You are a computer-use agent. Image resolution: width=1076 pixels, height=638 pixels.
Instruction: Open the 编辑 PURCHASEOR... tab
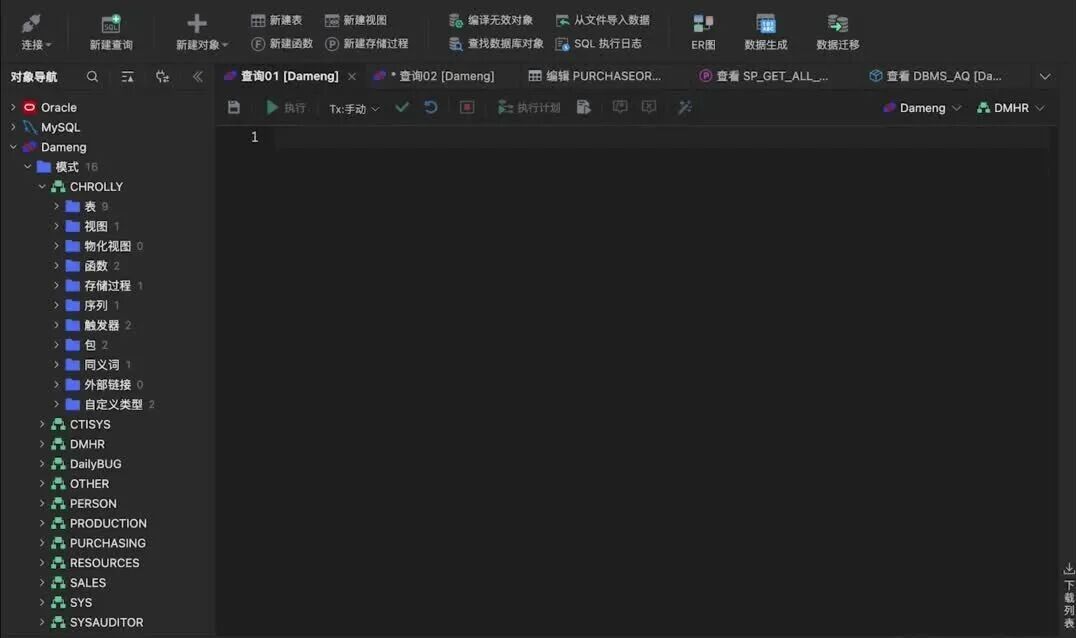pyautogui.click(x=594, y=76)
